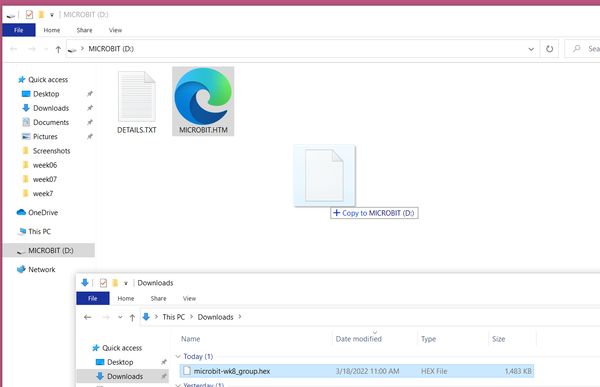Image resolution: width=600 pixels, height=387 pixels.
Task: Select Quick access in Downloads window sidebar
Action: [x=117, y=348]
